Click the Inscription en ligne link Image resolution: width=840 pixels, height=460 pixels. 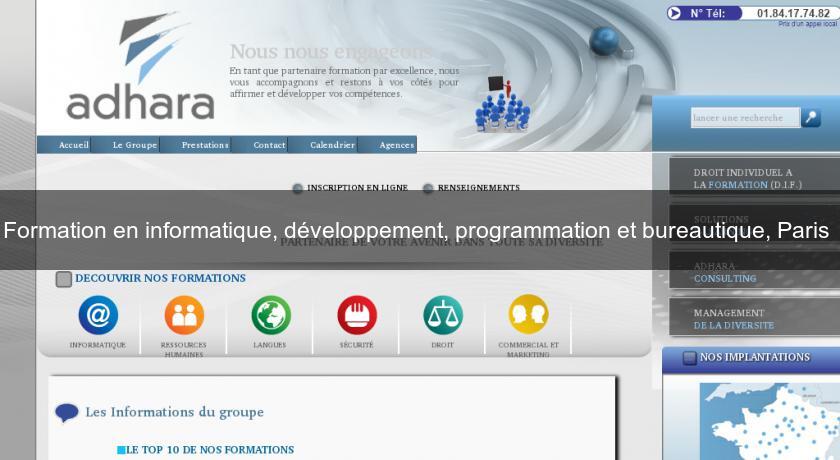click(x=357, y=187)
